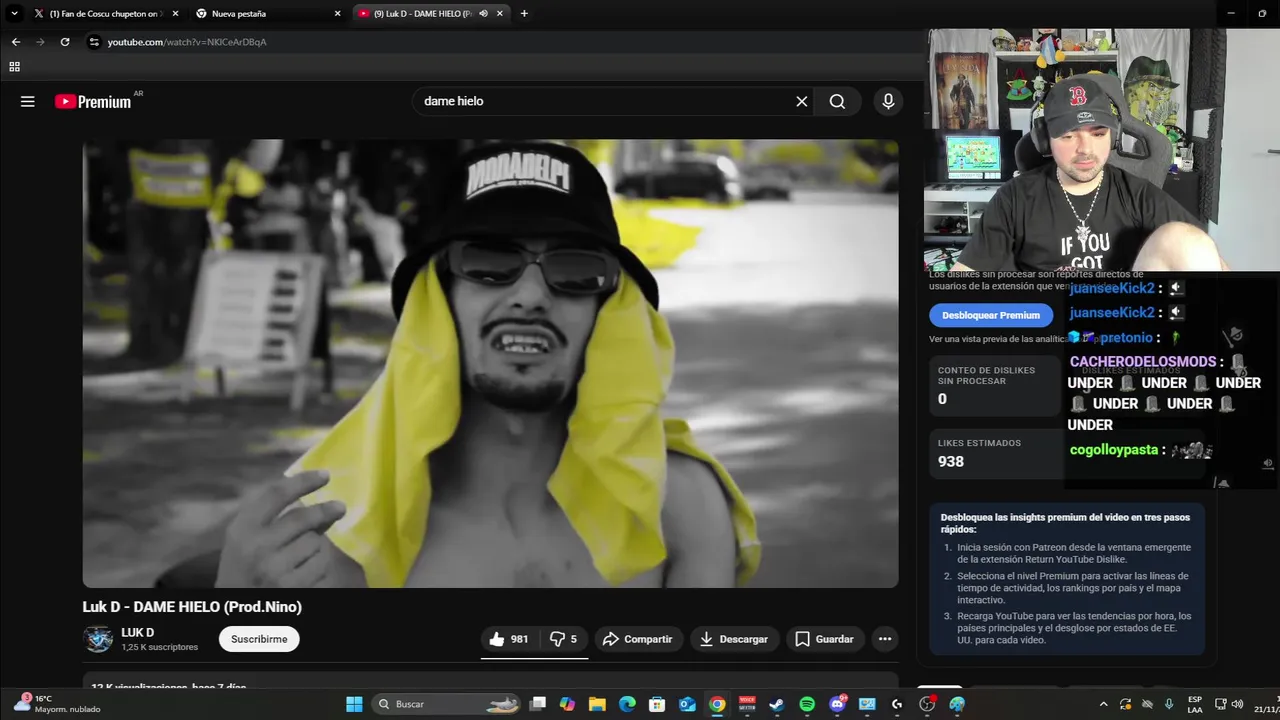1280x720 pixels.
Task: Close the 'Nueva pestaña' tab
Action: [x=337, y=13]
